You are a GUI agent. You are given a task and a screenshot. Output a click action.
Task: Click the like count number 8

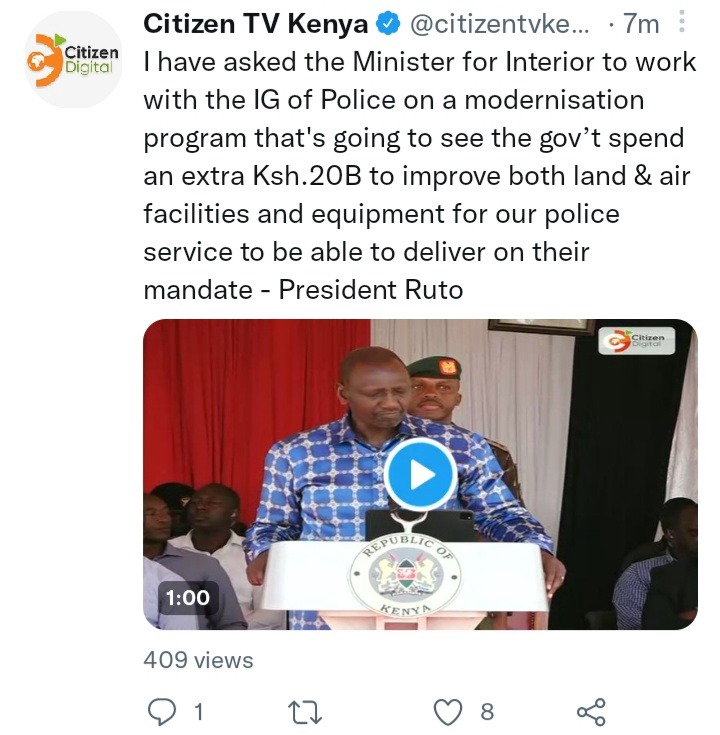pyautogui.click(x=487, y=712)
